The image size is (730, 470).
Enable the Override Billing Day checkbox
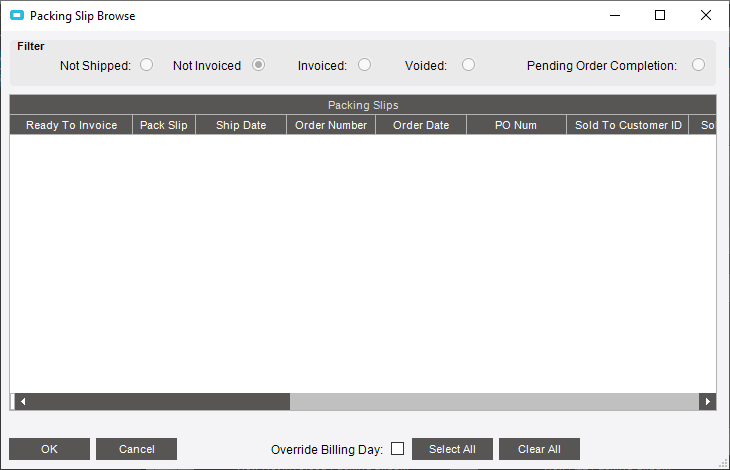[398, 449]
